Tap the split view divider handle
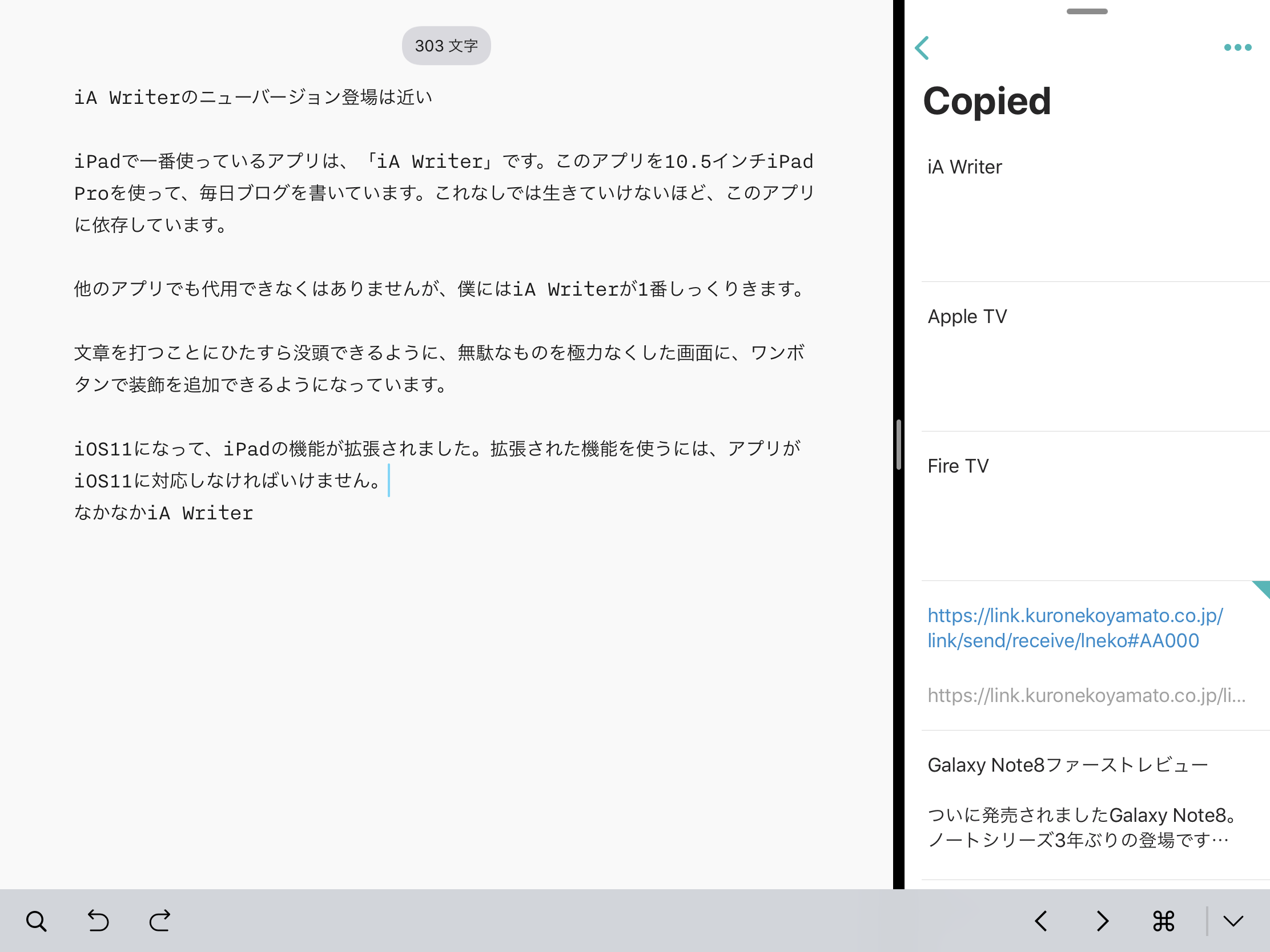Viewport: 1270px width, 952px height. (x=898, y=445)
